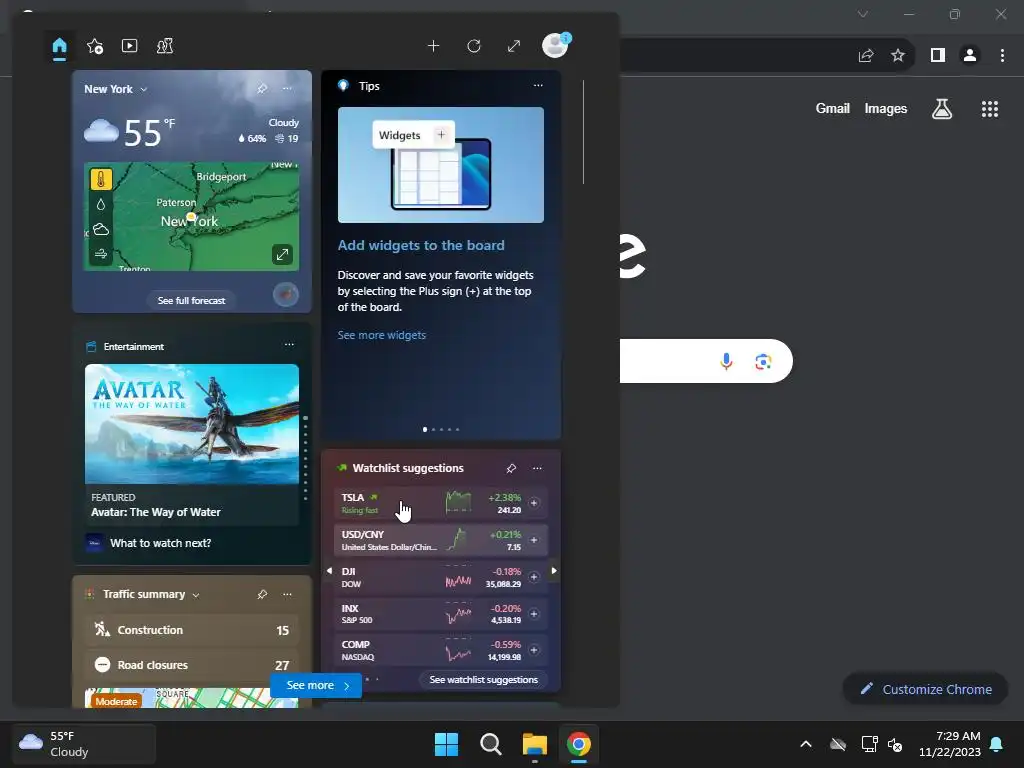1024x768 pixels.
Task: Pin the Watchlist suggestions widget
Action: pyautogui.click(x=511, y=468)
